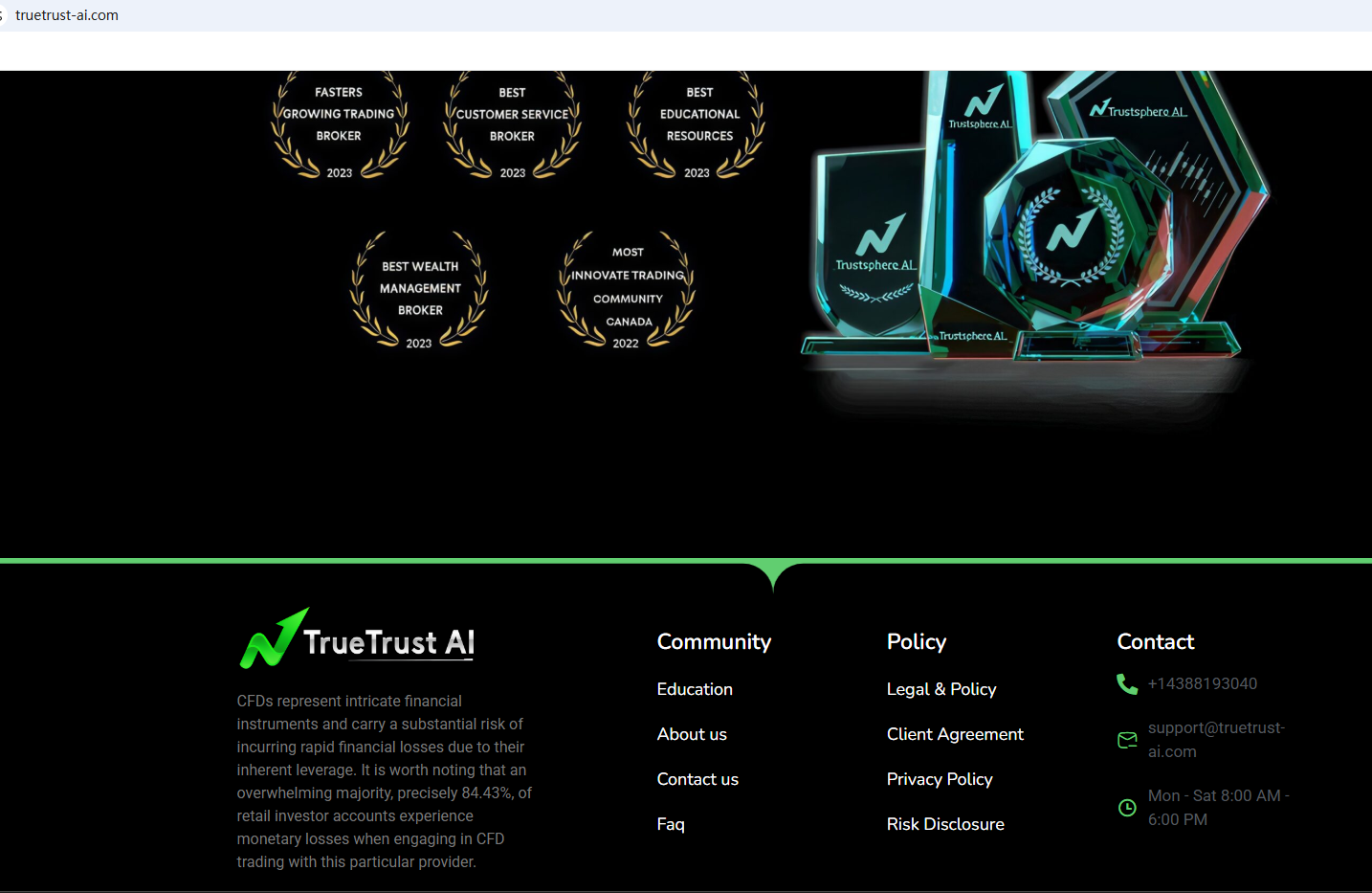
Task: Click the Best Customer Service Broker badge
Action: pyautogui.click(x=513, y=126)
